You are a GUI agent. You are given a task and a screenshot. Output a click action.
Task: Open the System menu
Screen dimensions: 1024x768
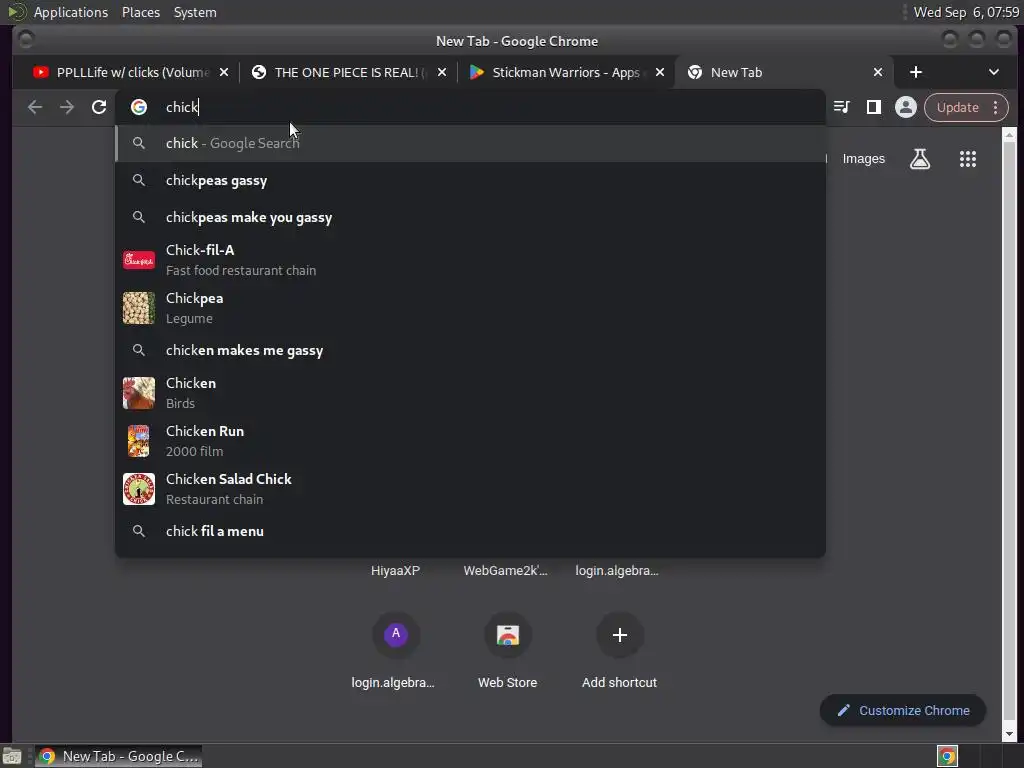tap(195, 12)
